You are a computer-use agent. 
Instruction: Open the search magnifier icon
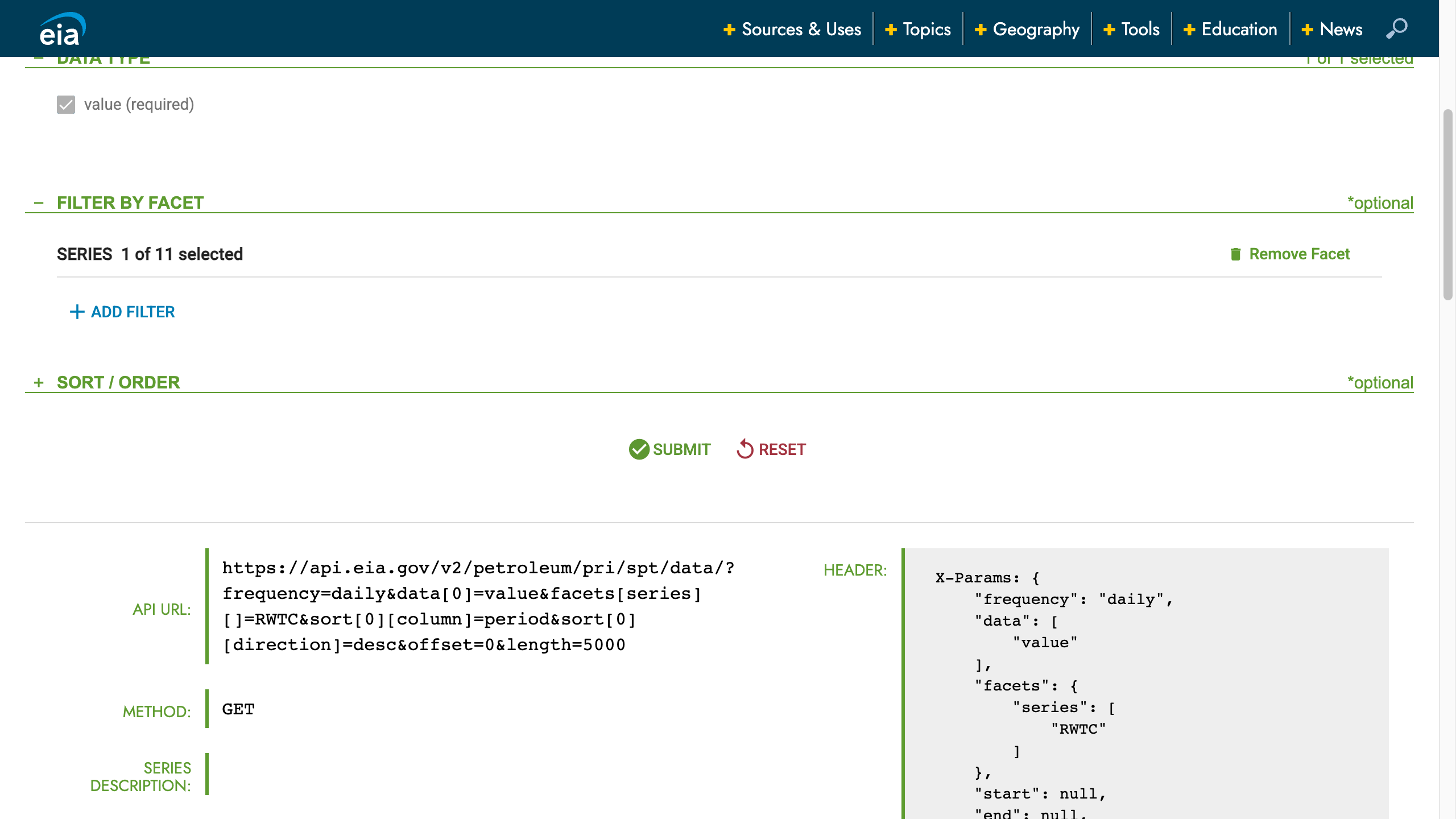(1396, 28)
